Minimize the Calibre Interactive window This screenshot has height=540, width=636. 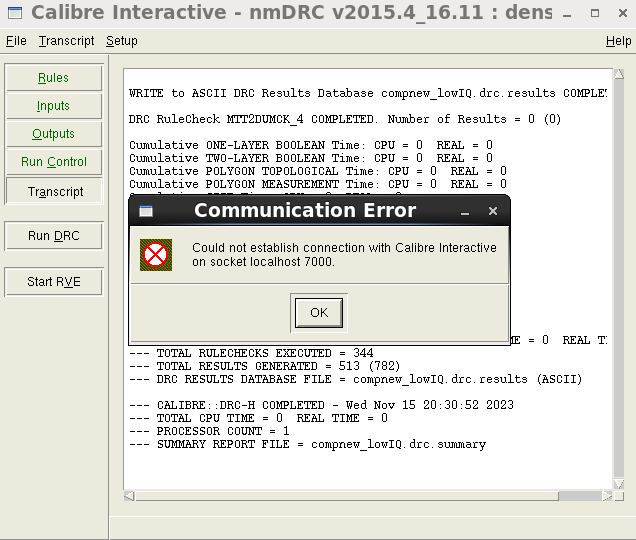pyautogui.click(x=567, y=14)
